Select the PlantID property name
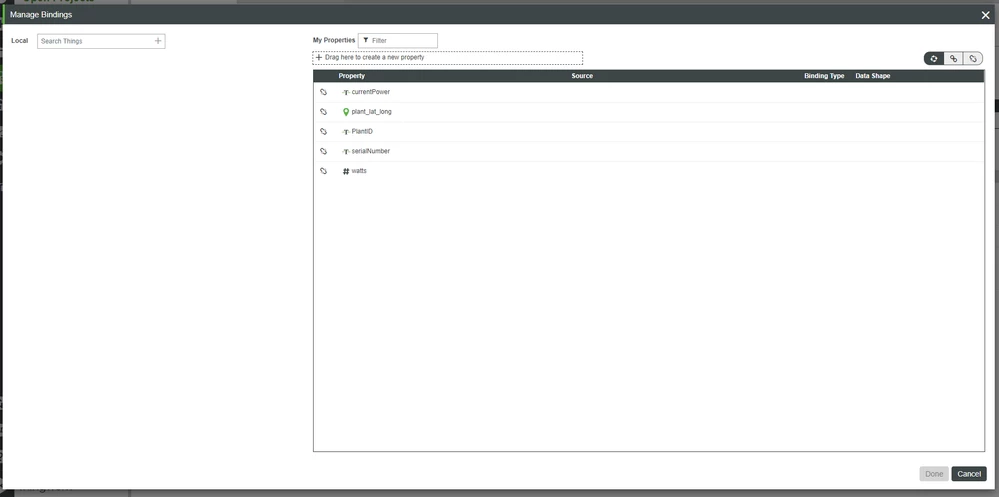The height and width of the screenshot is (497, 999). click(x=362, y=132)
